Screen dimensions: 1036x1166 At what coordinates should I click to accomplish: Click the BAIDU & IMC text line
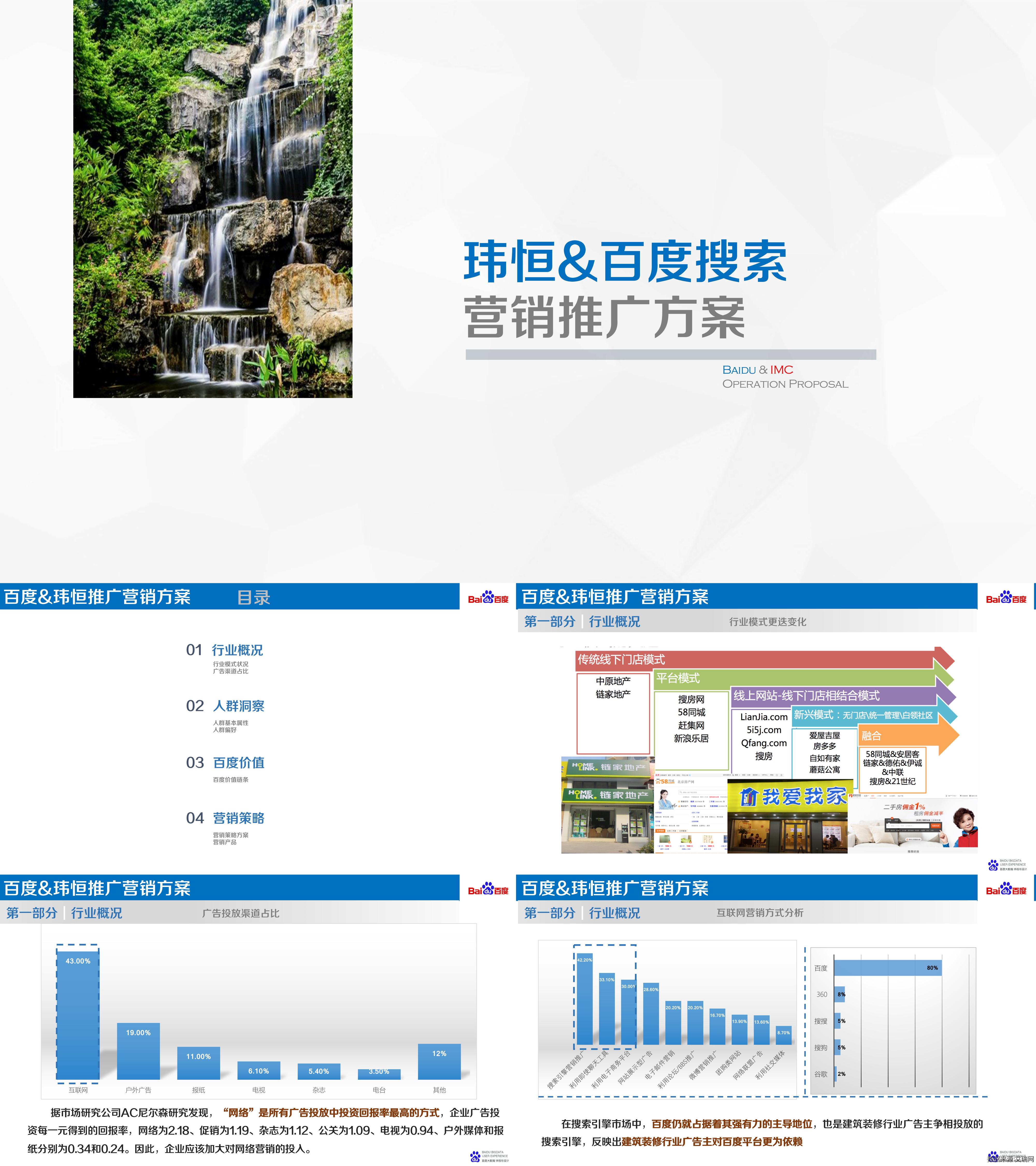coord(757,370)
